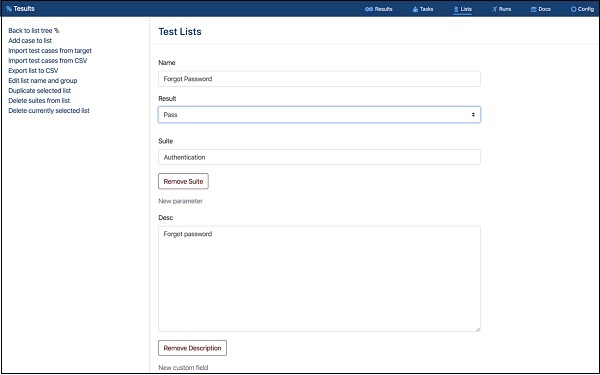600x375 pixels.
Task: Click the Tesults logo in header
Action: tap(20, 8)
